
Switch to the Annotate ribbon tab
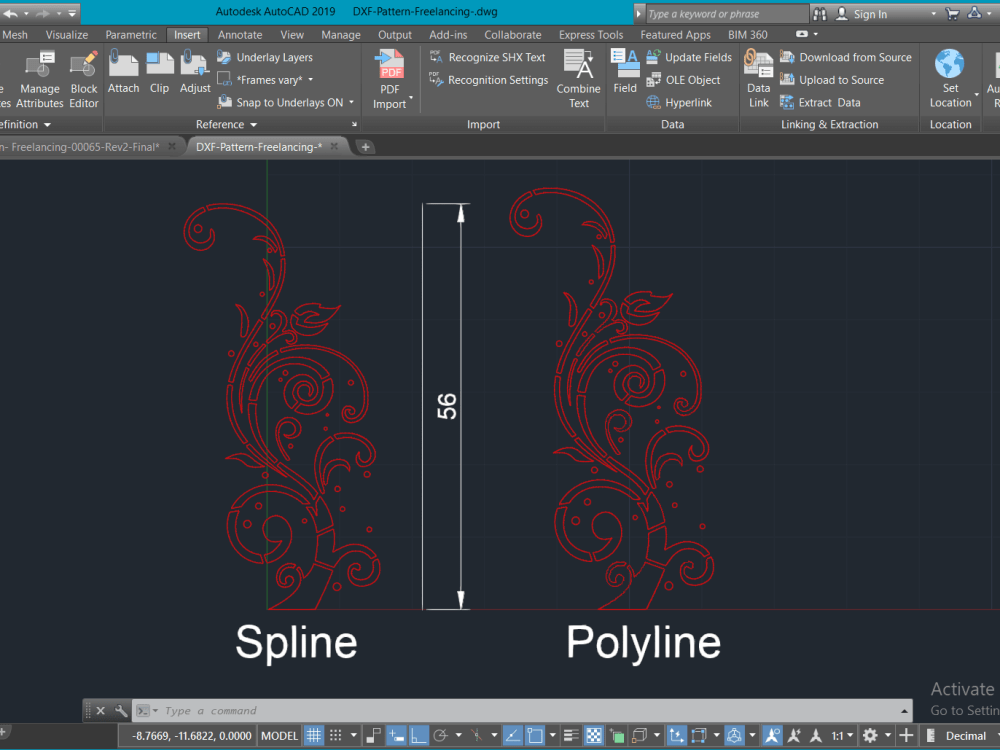pyautogui.click(x=240, y=34)
